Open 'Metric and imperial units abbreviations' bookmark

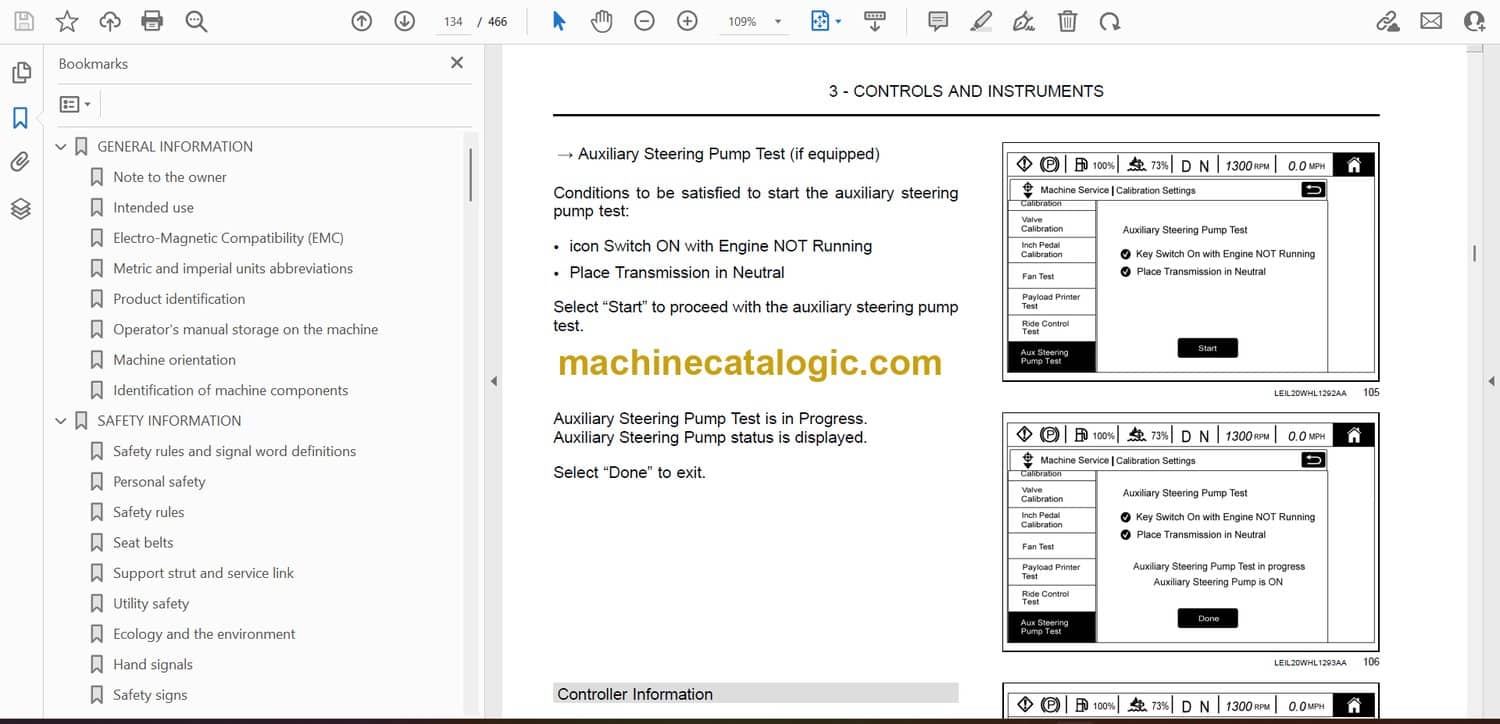pos(233,269)
